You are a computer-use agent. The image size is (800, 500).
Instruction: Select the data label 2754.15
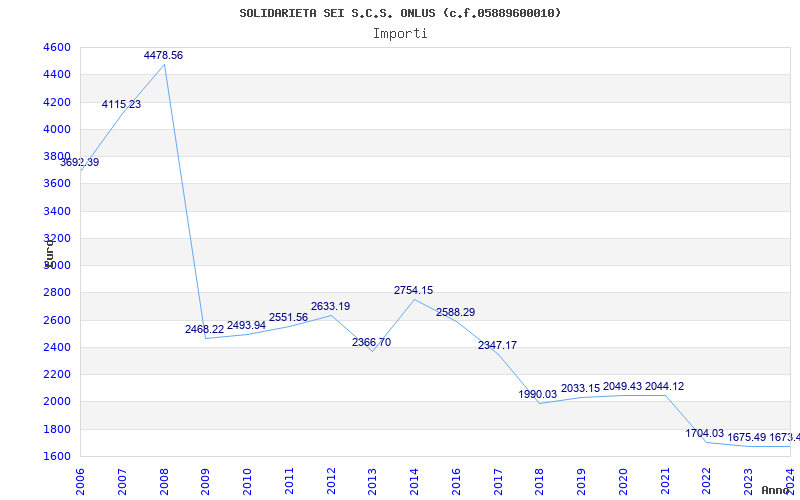click(413, 290)
